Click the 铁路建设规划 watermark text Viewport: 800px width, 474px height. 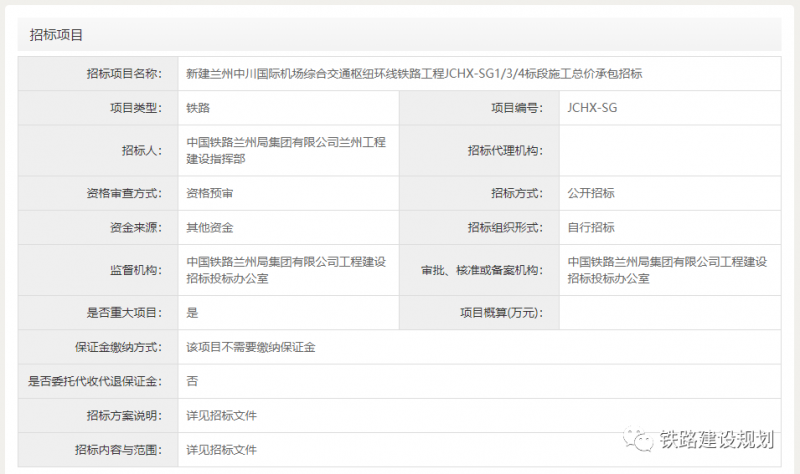[716, 441]
